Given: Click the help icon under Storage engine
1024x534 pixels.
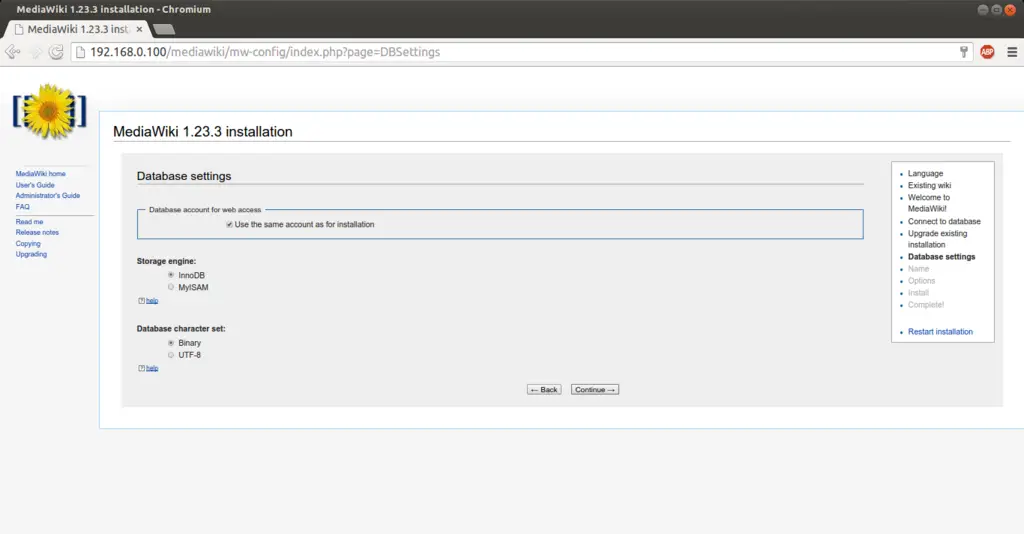Looking at the screenshot, I should 141,301.
